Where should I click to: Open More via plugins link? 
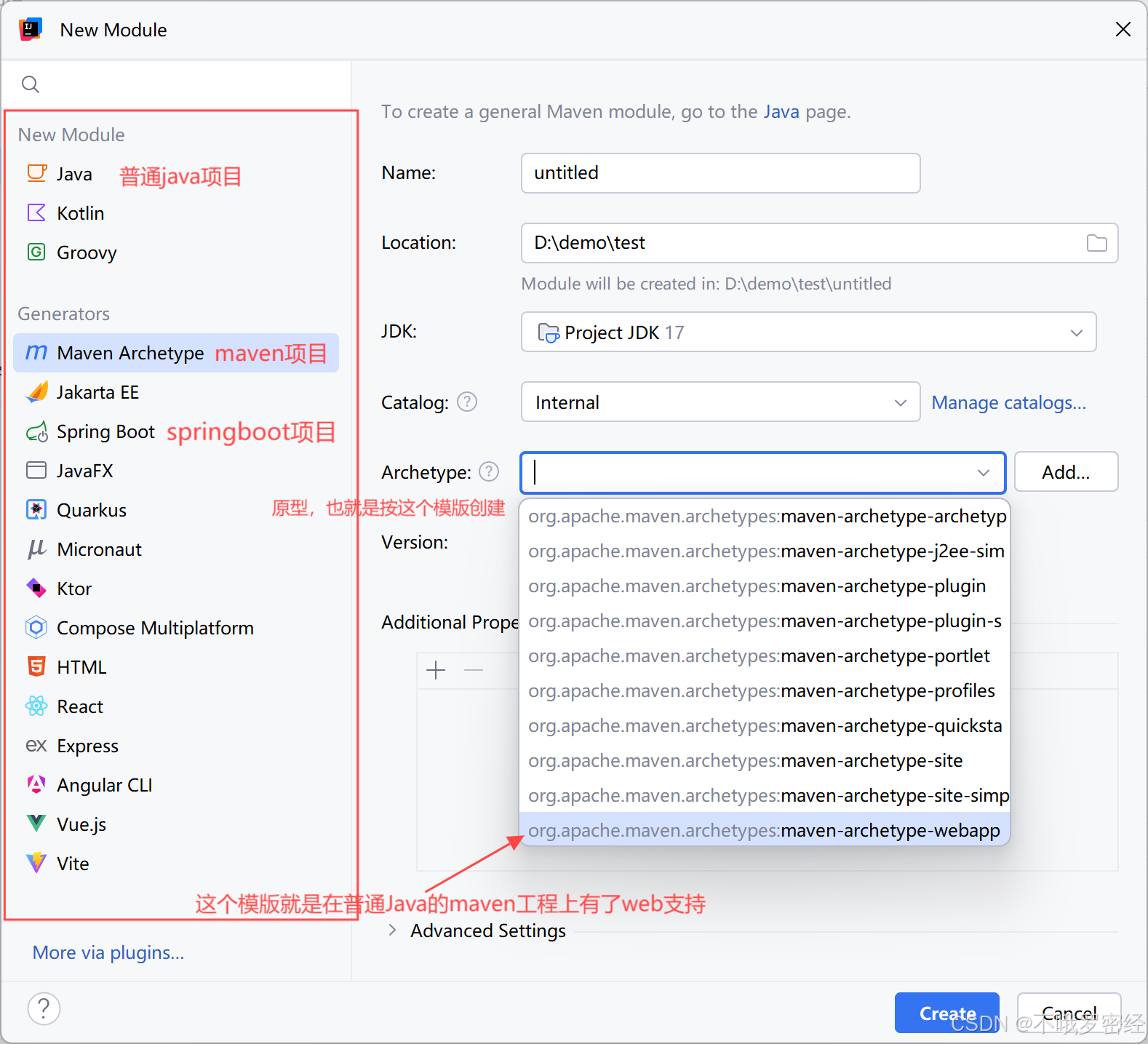tap(108, 952)
